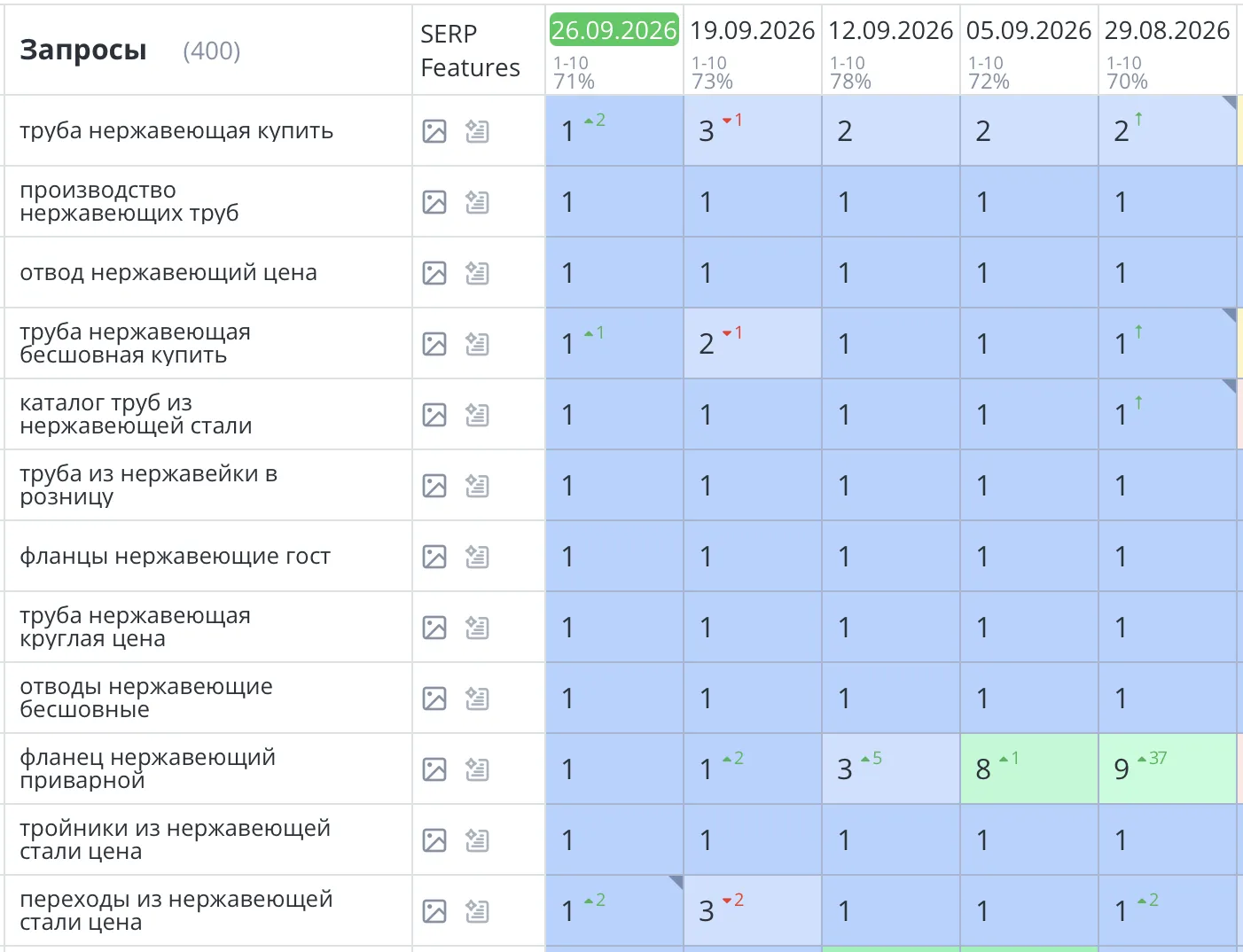The width and height of the screenshot is (1243, 952).
Task: Click list snippet icon for «производство нержавеющих труб»
Action: [x=477, y=202]
